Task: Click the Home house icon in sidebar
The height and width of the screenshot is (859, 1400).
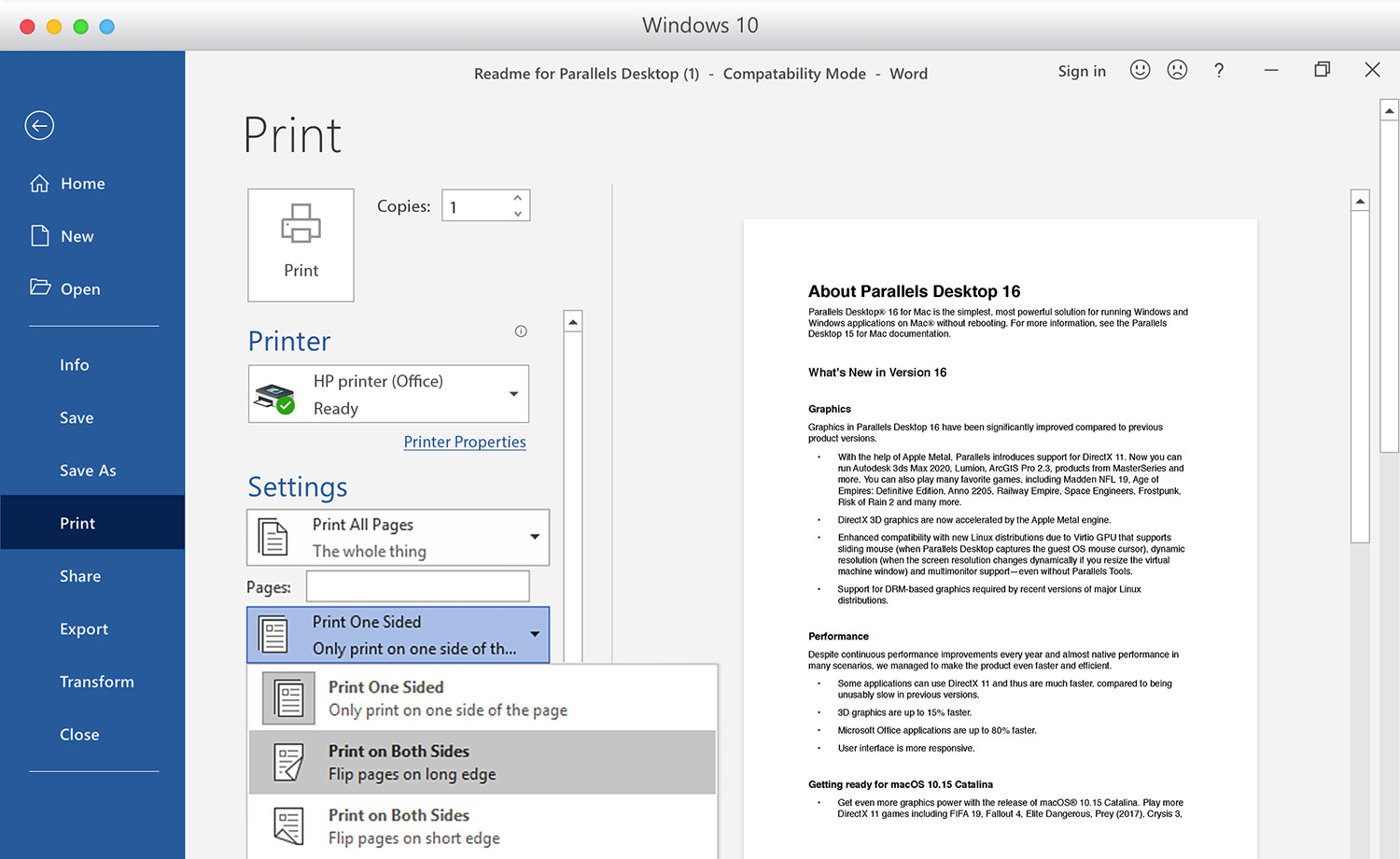Action: pos(39,183)
